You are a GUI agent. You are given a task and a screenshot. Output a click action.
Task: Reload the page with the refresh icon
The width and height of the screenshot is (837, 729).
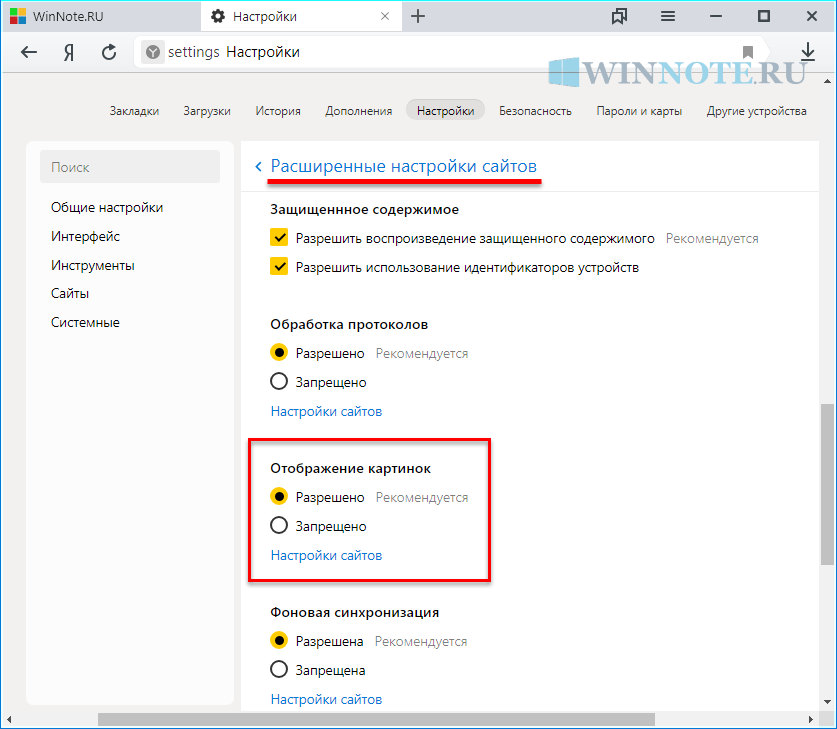[110, 52]
